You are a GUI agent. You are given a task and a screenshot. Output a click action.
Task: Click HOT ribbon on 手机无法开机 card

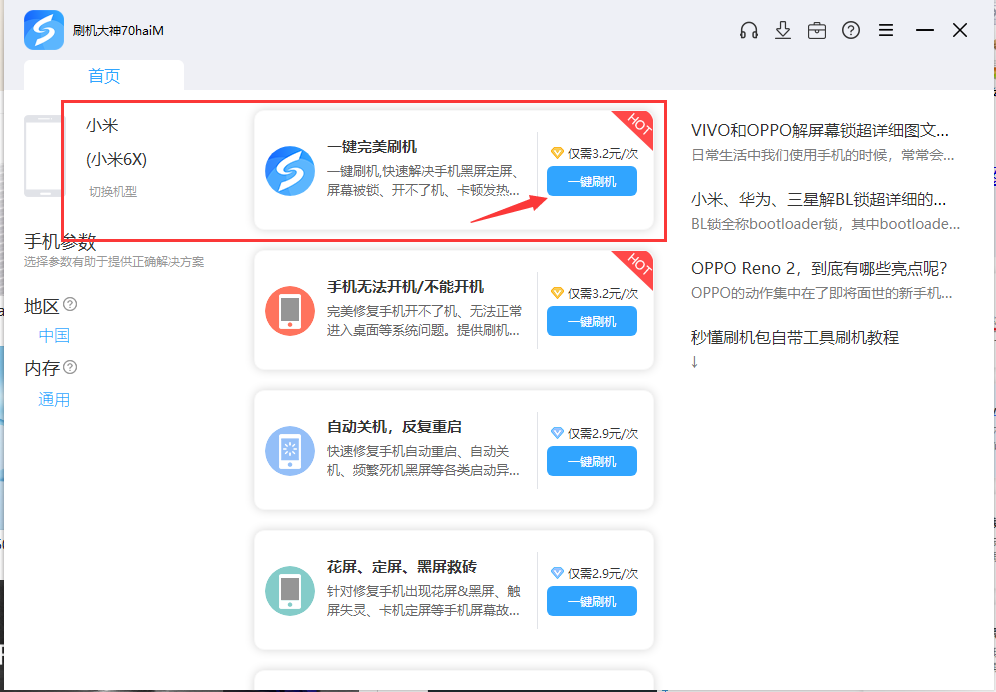point(636,266)
